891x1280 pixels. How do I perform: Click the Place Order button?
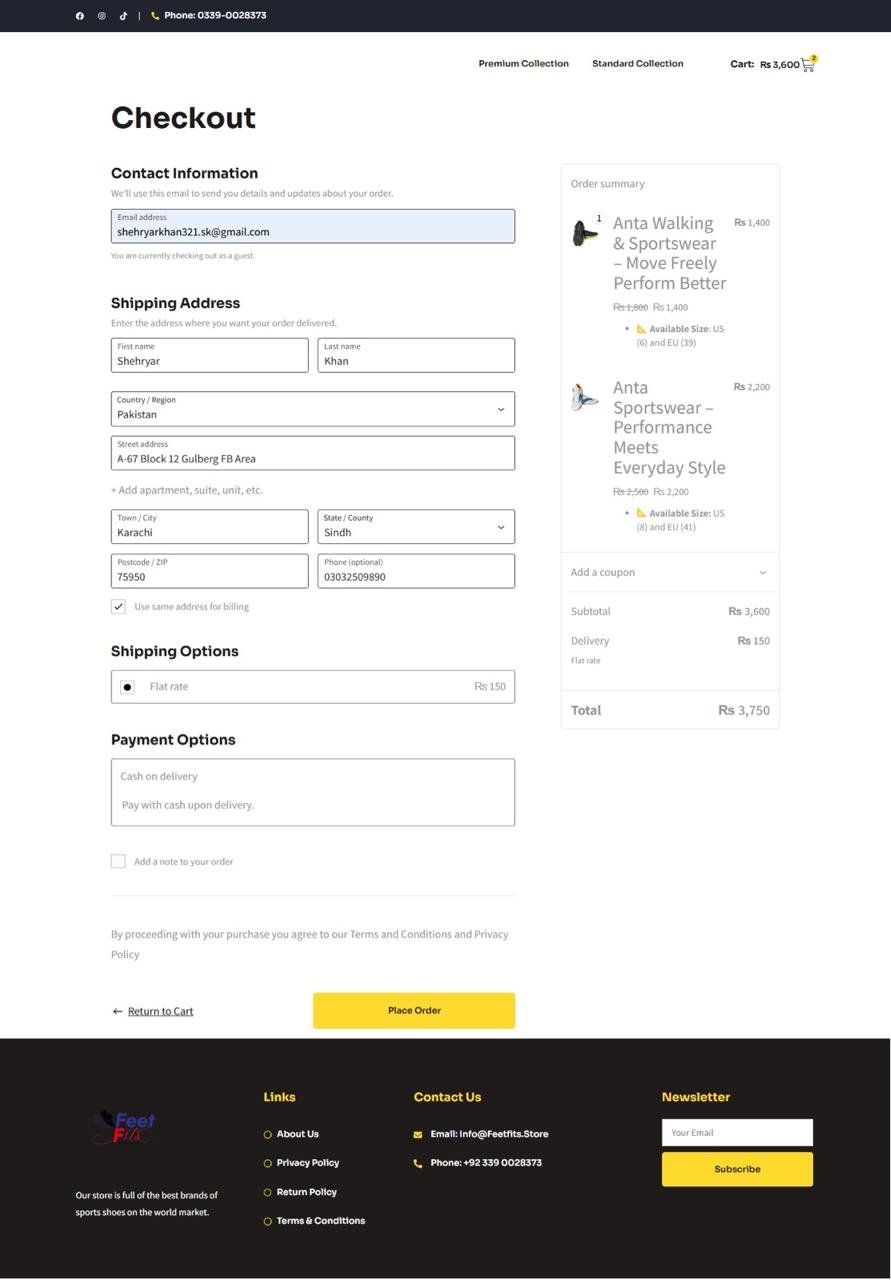[x=414, y=1011]
